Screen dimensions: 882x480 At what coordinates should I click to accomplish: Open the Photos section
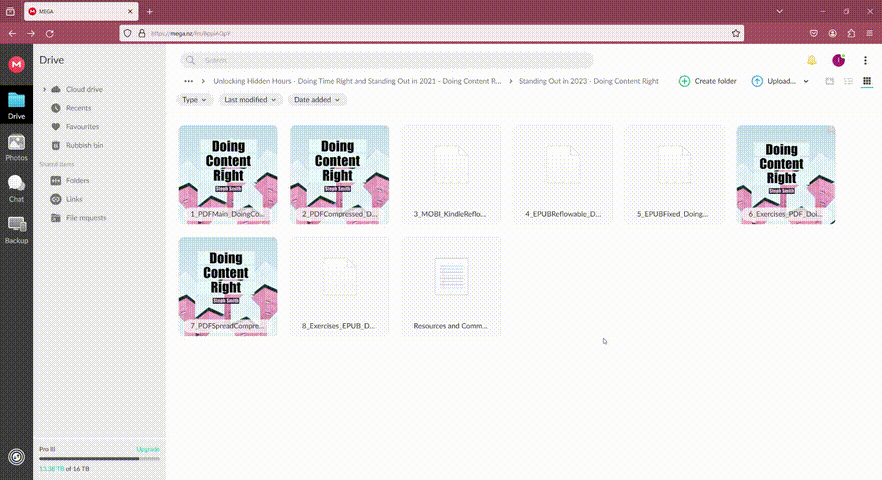pos(16,147)
